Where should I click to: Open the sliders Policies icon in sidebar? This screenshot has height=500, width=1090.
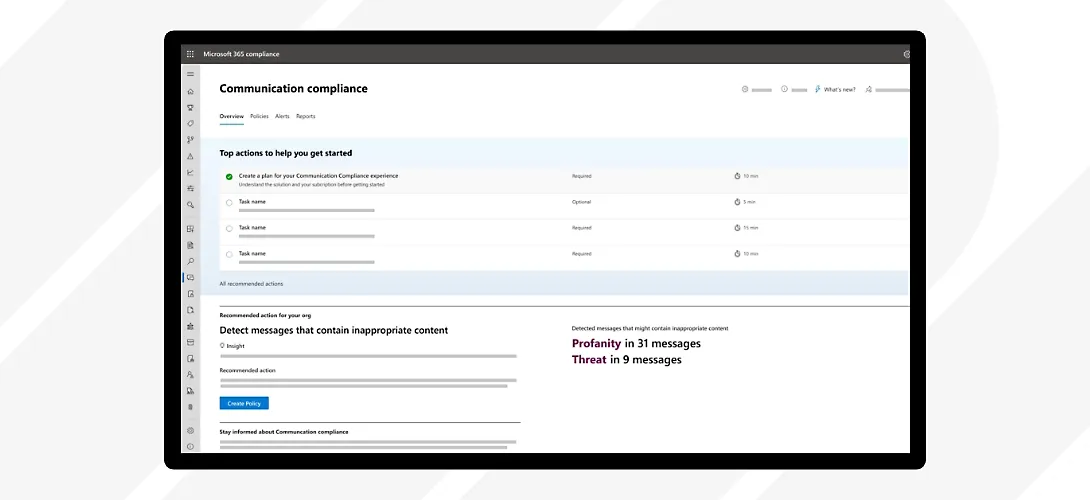click(190, 188)
